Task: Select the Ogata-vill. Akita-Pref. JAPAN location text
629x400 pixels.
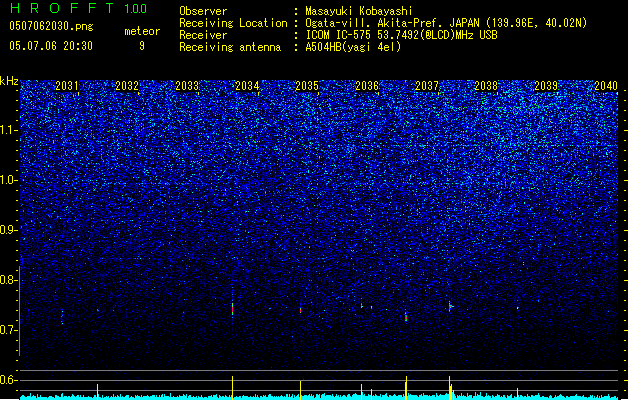Action: click(446, 23)
